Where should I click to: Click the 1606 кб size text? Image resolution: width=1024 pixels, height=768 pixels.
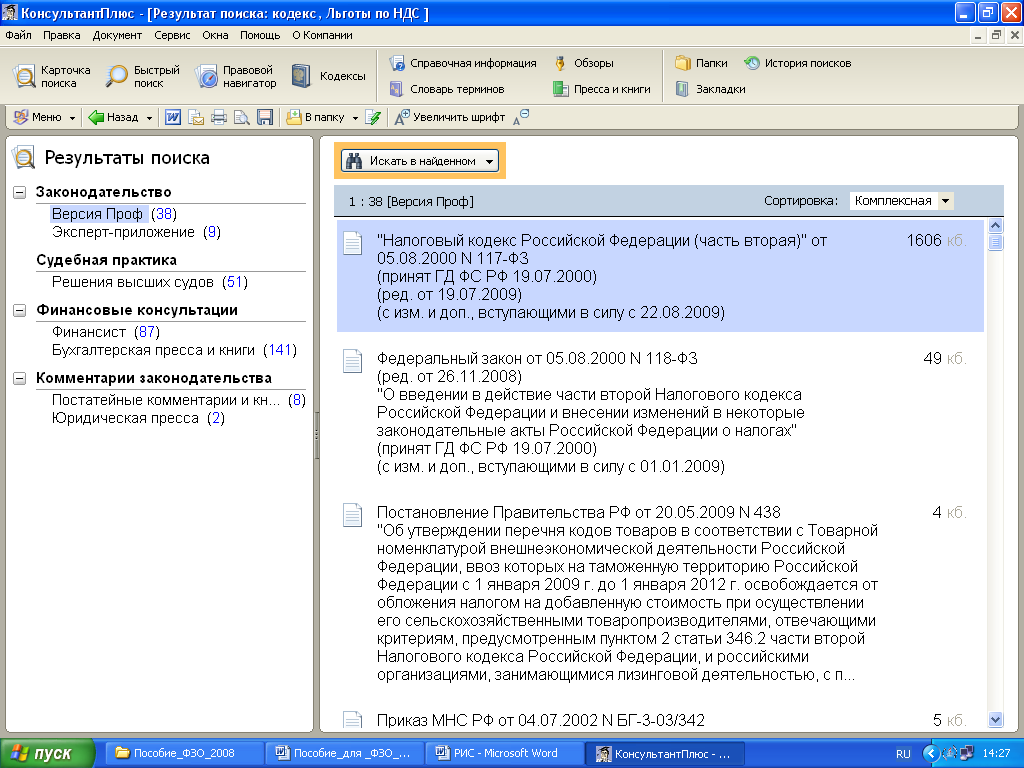936,240
